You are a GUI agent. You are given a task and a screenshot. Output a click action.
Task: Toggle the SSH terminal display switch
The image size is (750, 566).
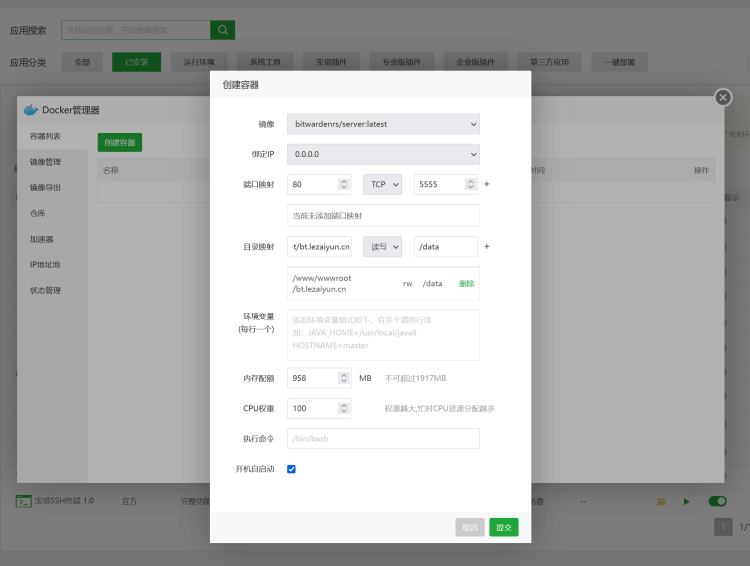(x=717, y=501)
